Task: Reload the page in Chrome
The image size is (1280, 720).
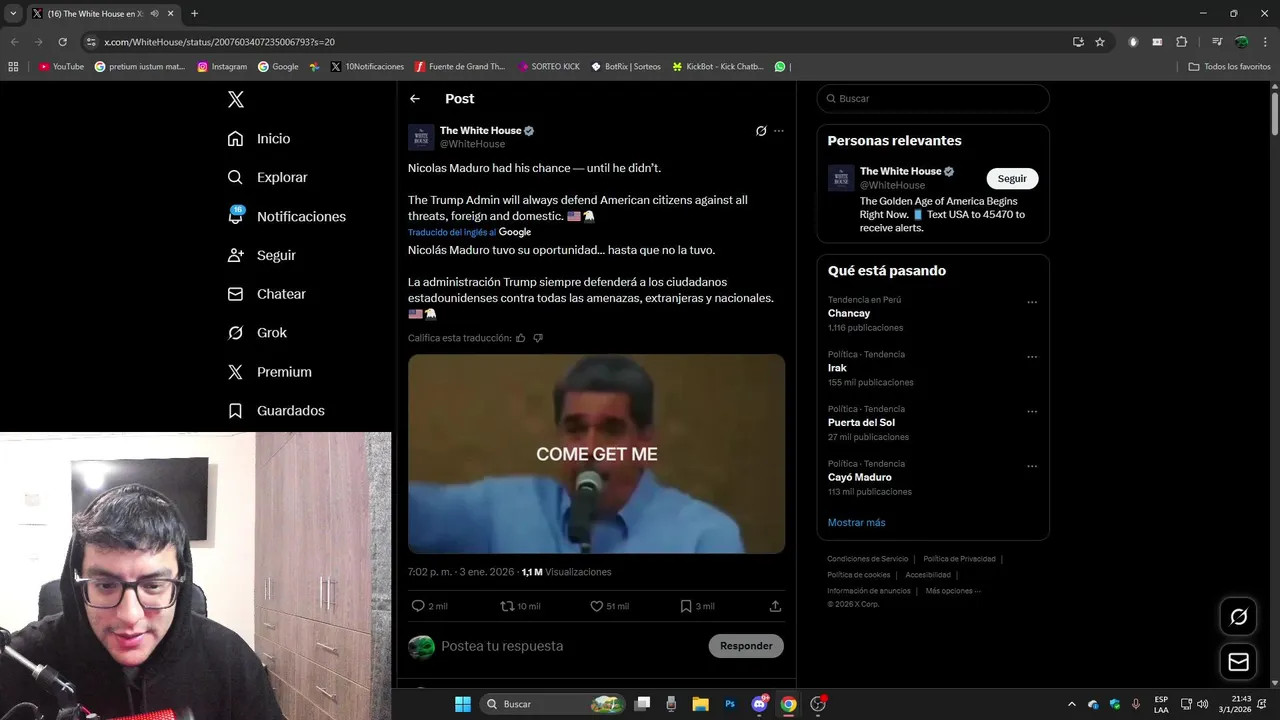Action: (x=62, y=42)
